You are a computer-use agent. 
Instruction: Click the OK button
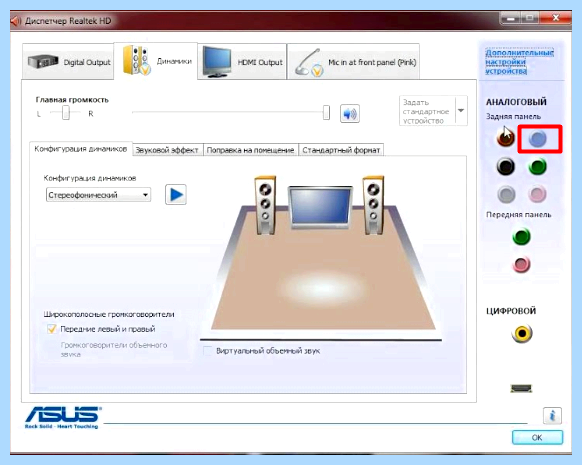[x=537, y=438]
